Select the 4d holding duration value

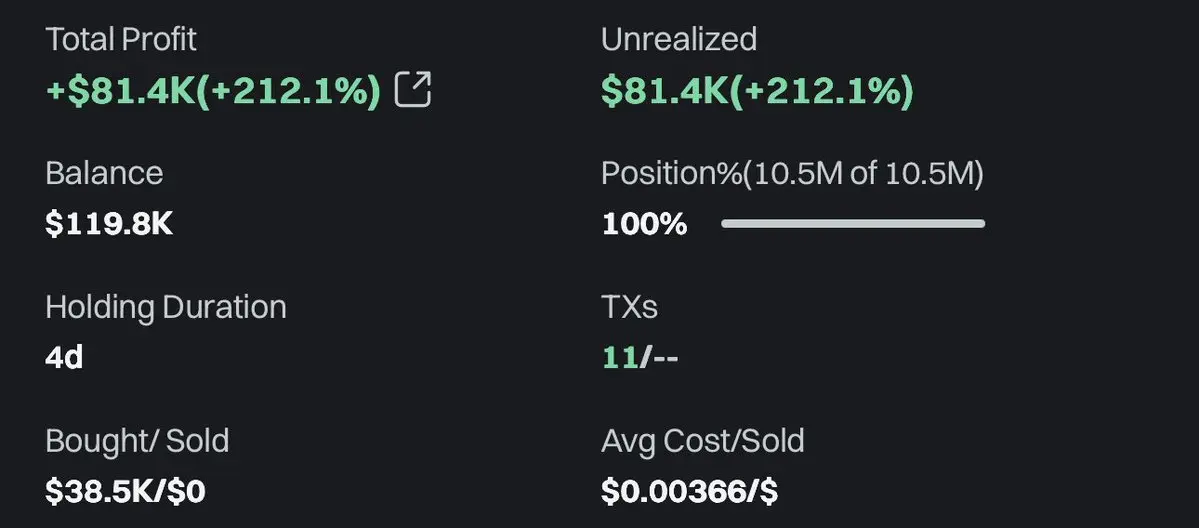click(x=64, y=357)
